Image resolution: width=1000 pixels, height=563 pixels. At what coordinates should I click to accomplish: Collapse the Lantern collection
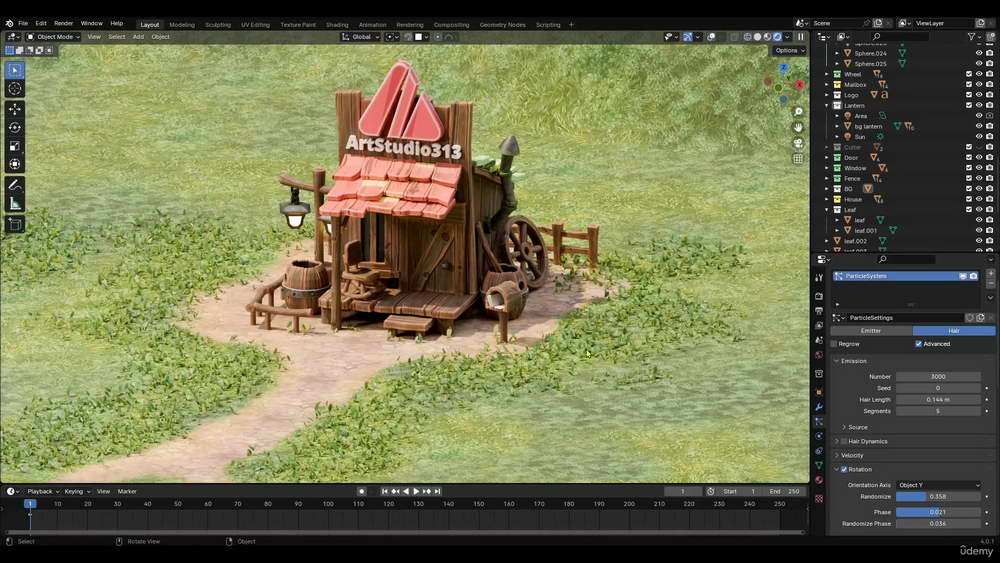point(827,105)
